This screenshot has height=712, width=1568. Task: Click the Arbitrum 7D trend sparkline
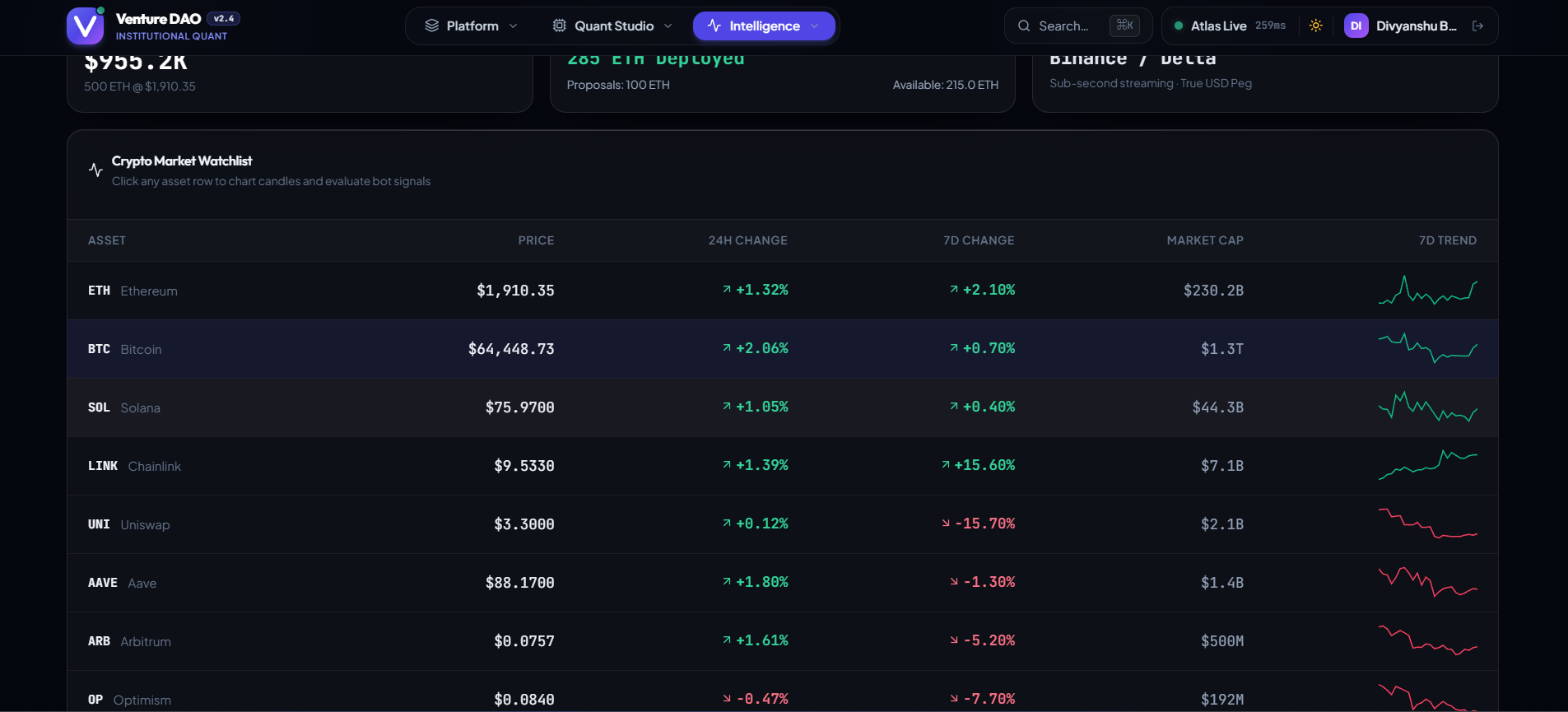tap(1428, 640)
